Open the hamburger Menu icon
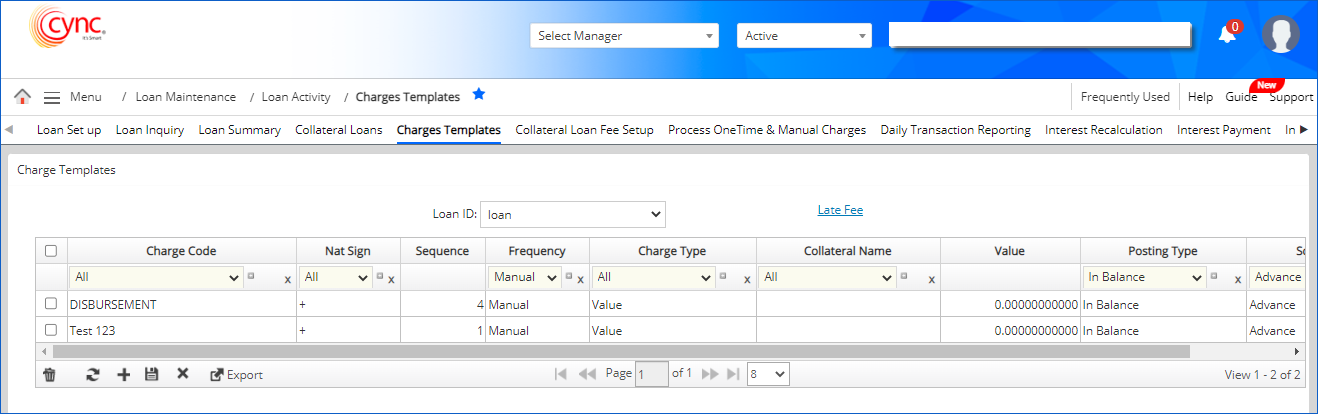1318x414 pixels. 52,97
